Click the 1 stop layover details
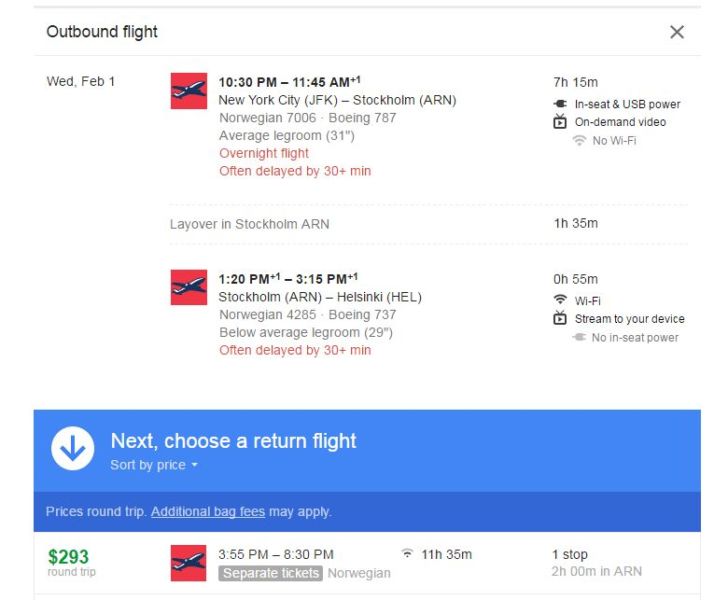The image size is (728, 600). coord(570,554)
